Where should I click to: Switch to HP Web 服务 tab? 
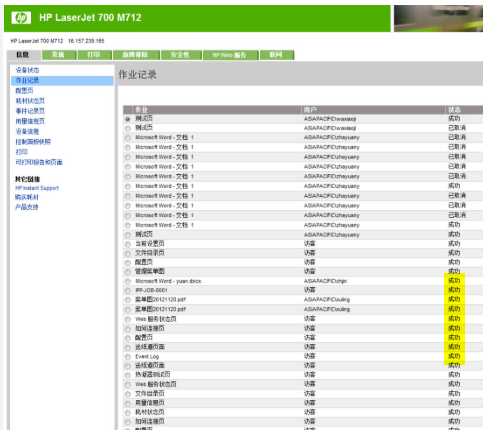coord(230,55)
